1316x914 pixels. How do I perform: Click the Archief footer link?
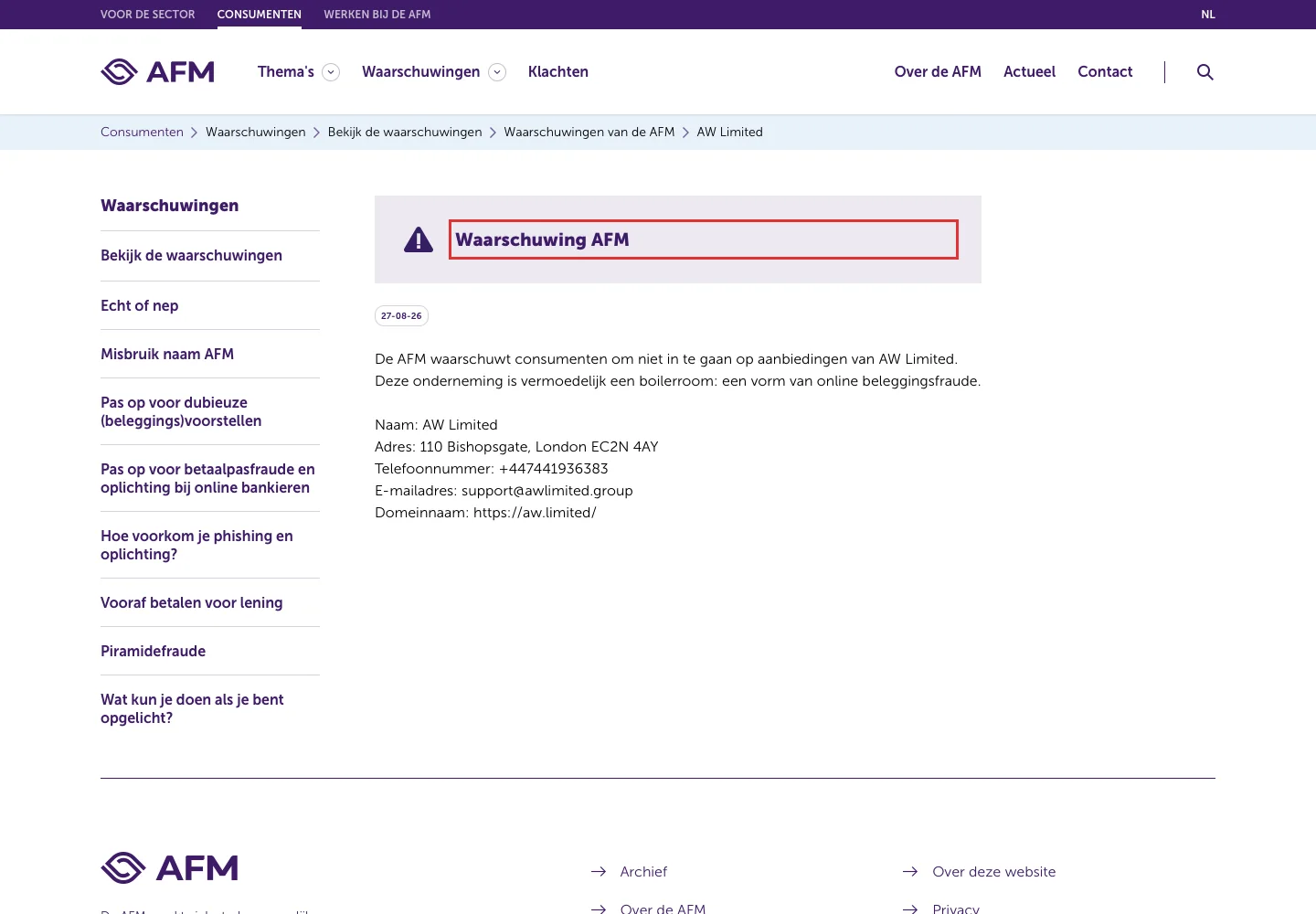[643, 872]
